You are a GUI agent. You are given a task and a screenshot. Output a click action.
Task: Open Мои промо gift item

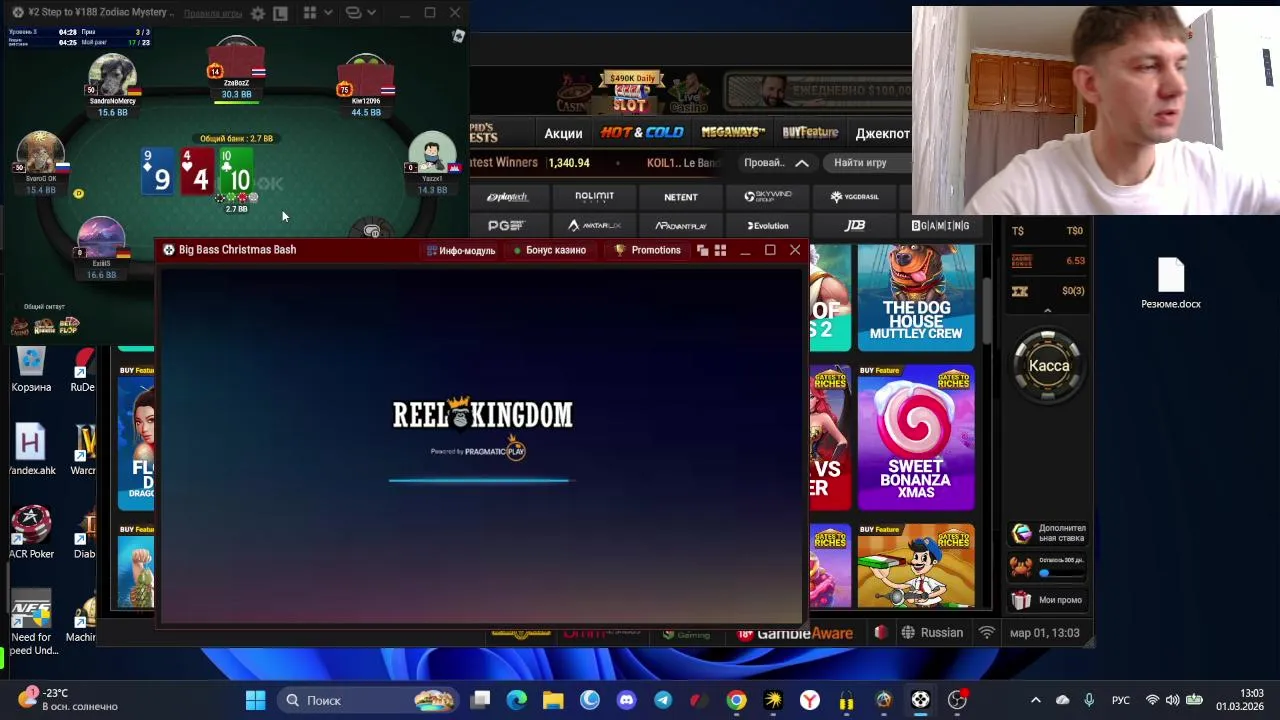pyautogui.click(x=1048, y=600)
